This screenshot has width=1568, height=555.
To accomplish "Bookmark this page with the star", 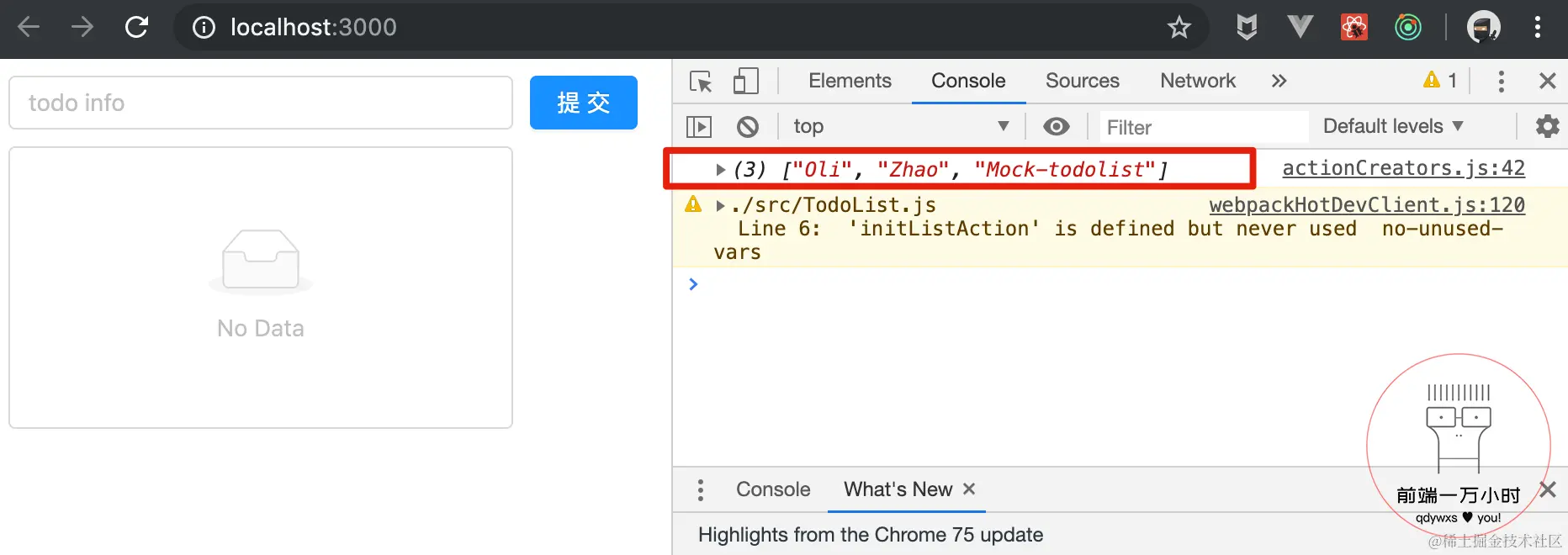I will (x=1179, y=28).
